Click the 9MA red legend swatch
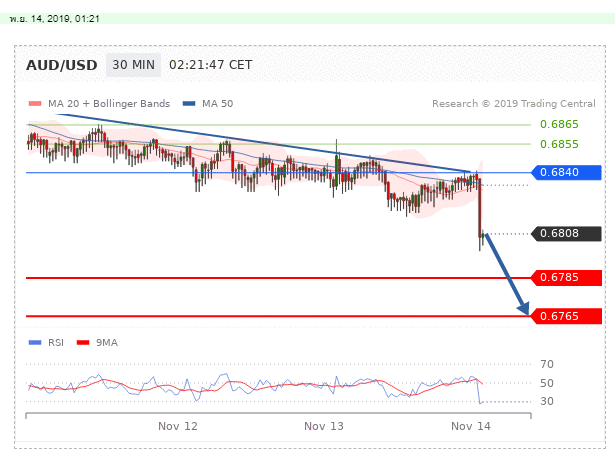 pyautogui.click(x=83, y=343)
